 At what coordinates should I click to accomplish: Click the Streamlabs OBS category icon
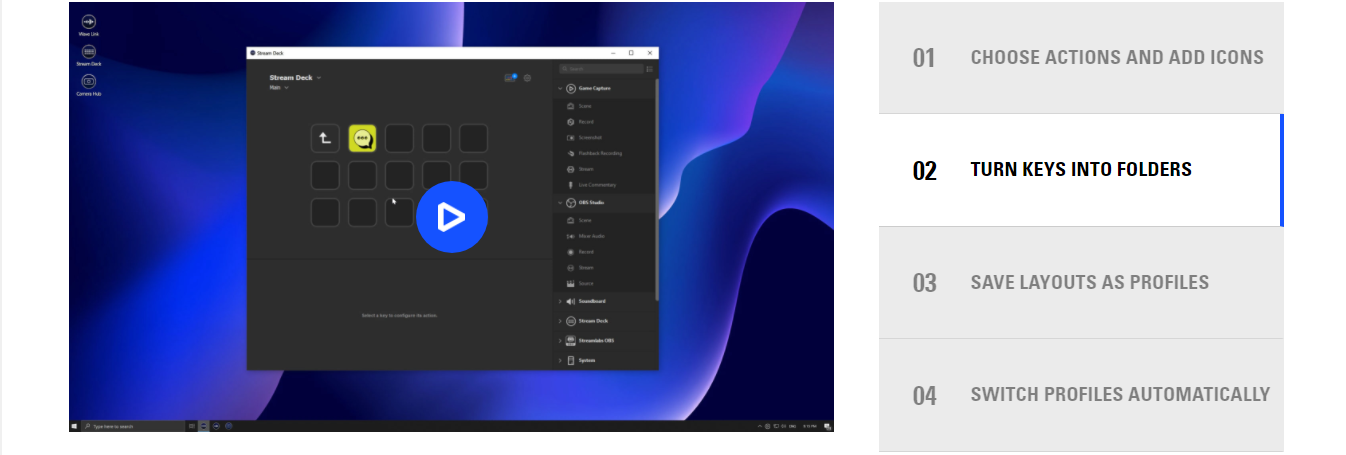coord(570,341)
